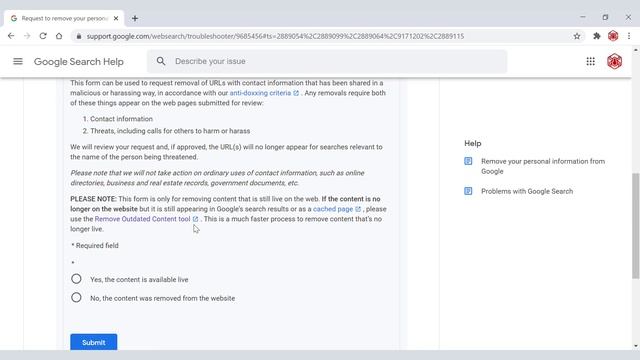
Task: Open the Google apps grid
Action: tap(590, 61)
